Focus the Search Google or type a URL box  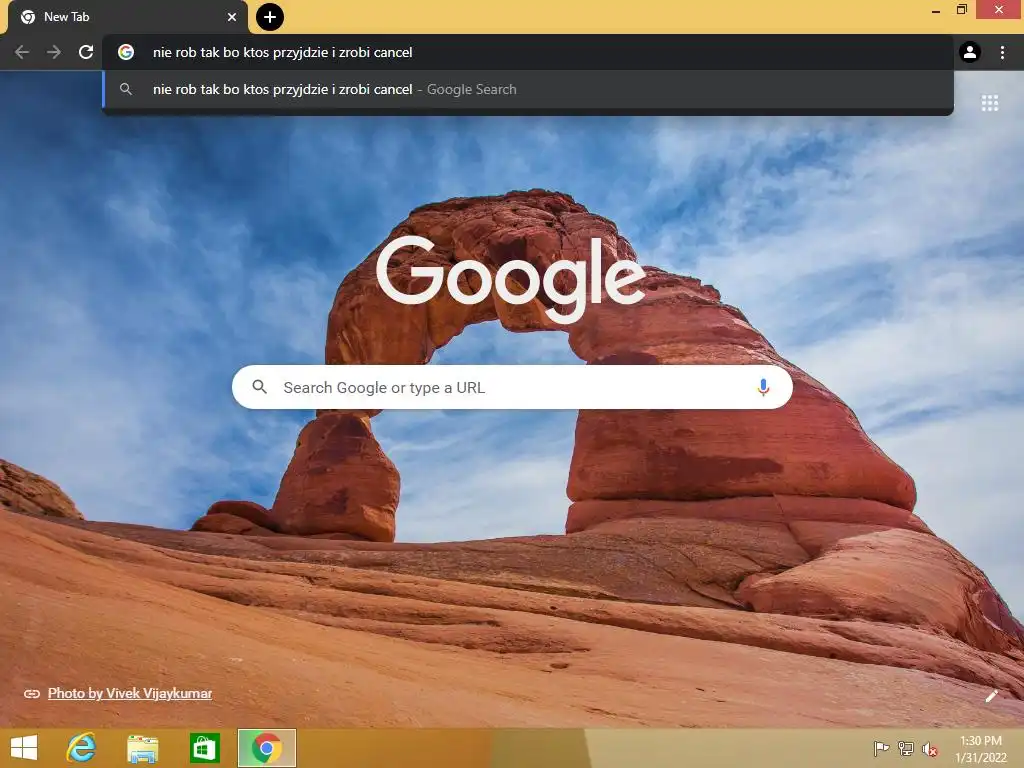(512, 387)
